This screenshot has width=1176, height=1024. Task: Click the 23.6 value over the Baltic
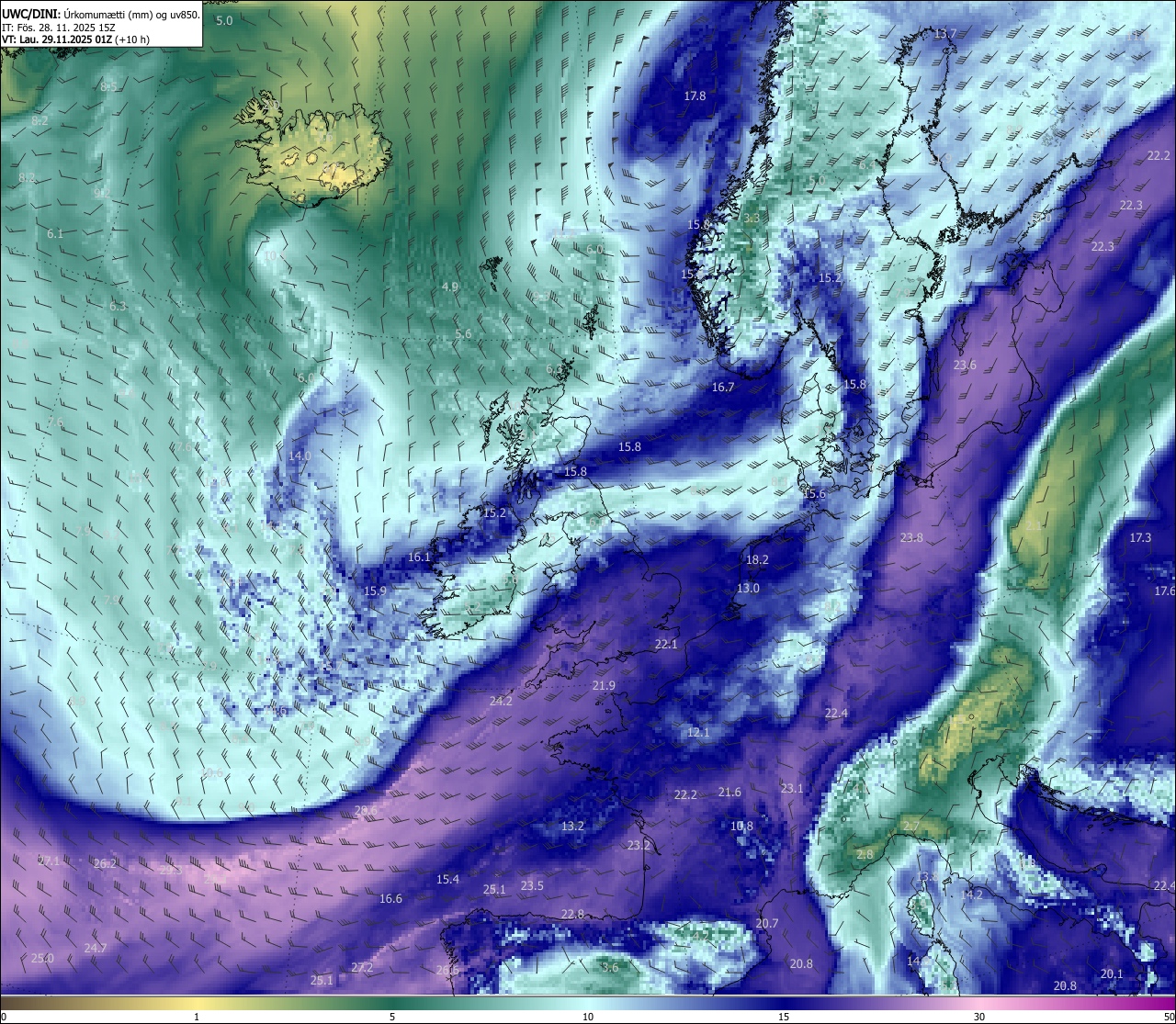(x=965, y=366)
